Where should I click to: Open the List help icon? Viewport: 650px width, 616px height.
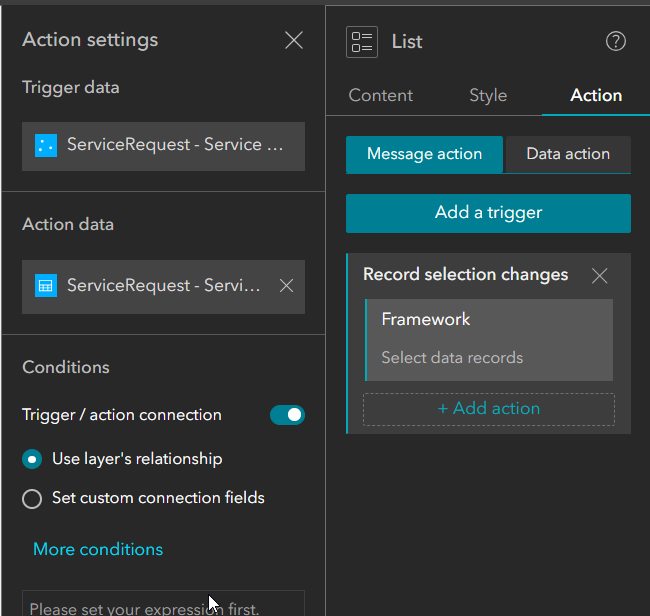(x=616, y=41)
